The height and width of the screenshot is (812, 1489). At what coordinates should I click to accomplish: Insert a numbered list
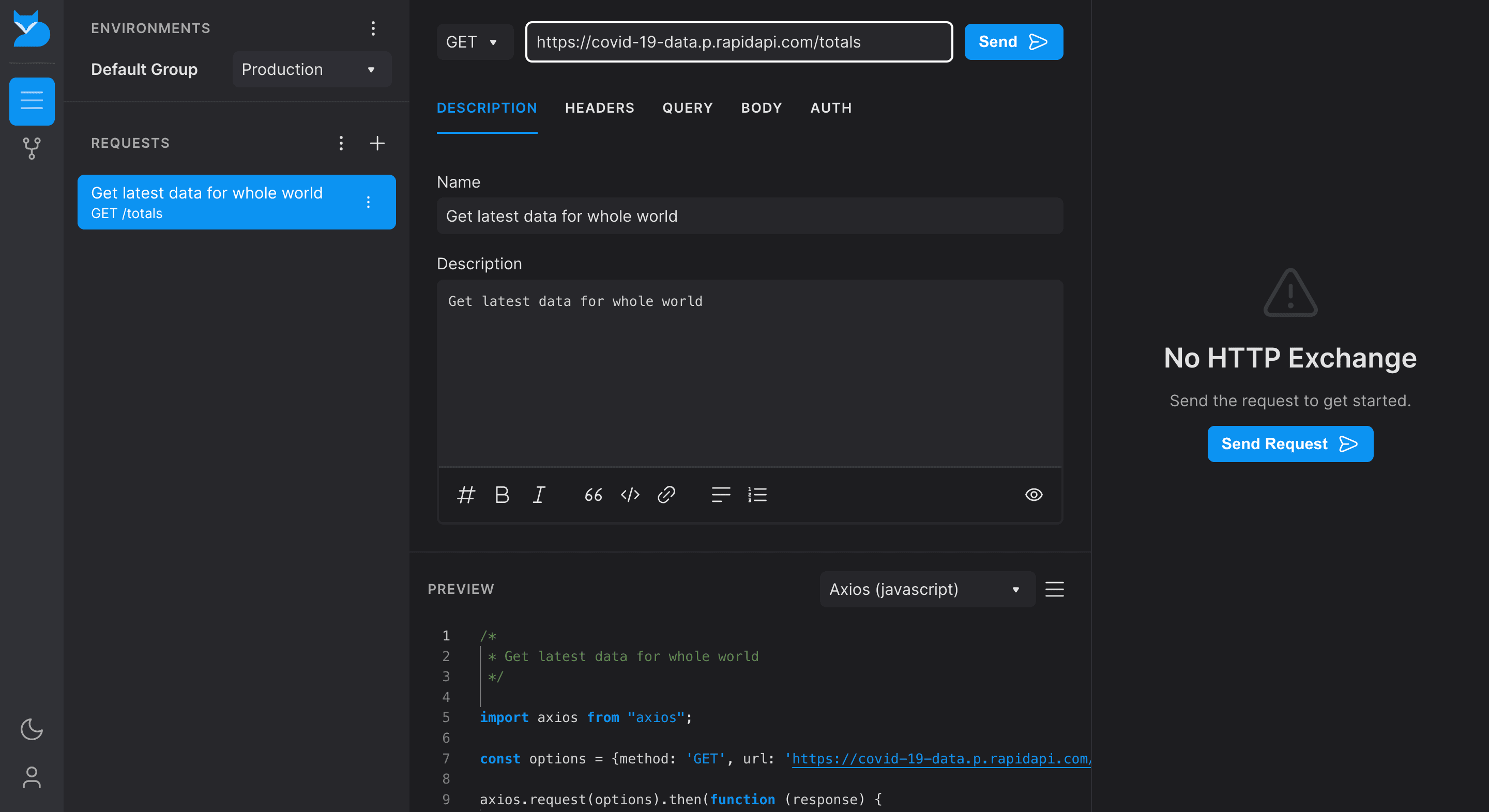pyautogui.click(x=756, y=495)
